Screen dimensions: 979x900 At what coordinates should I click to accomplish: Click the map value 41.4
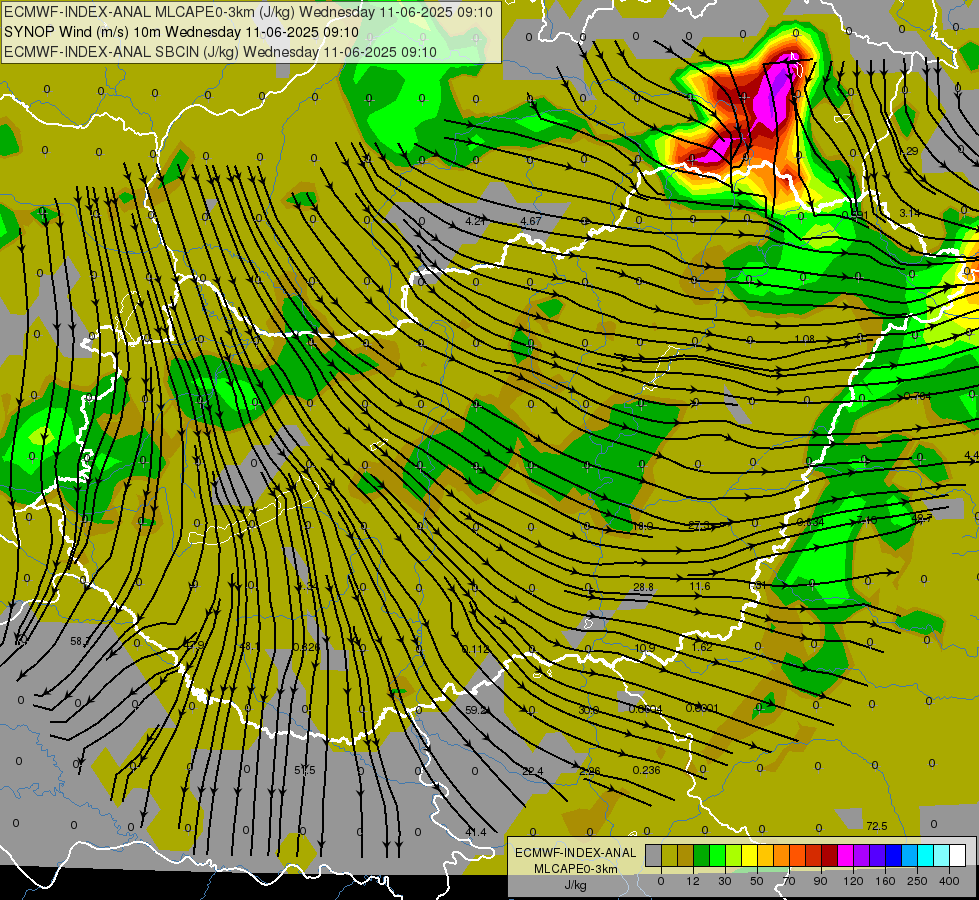coord(476,832)
